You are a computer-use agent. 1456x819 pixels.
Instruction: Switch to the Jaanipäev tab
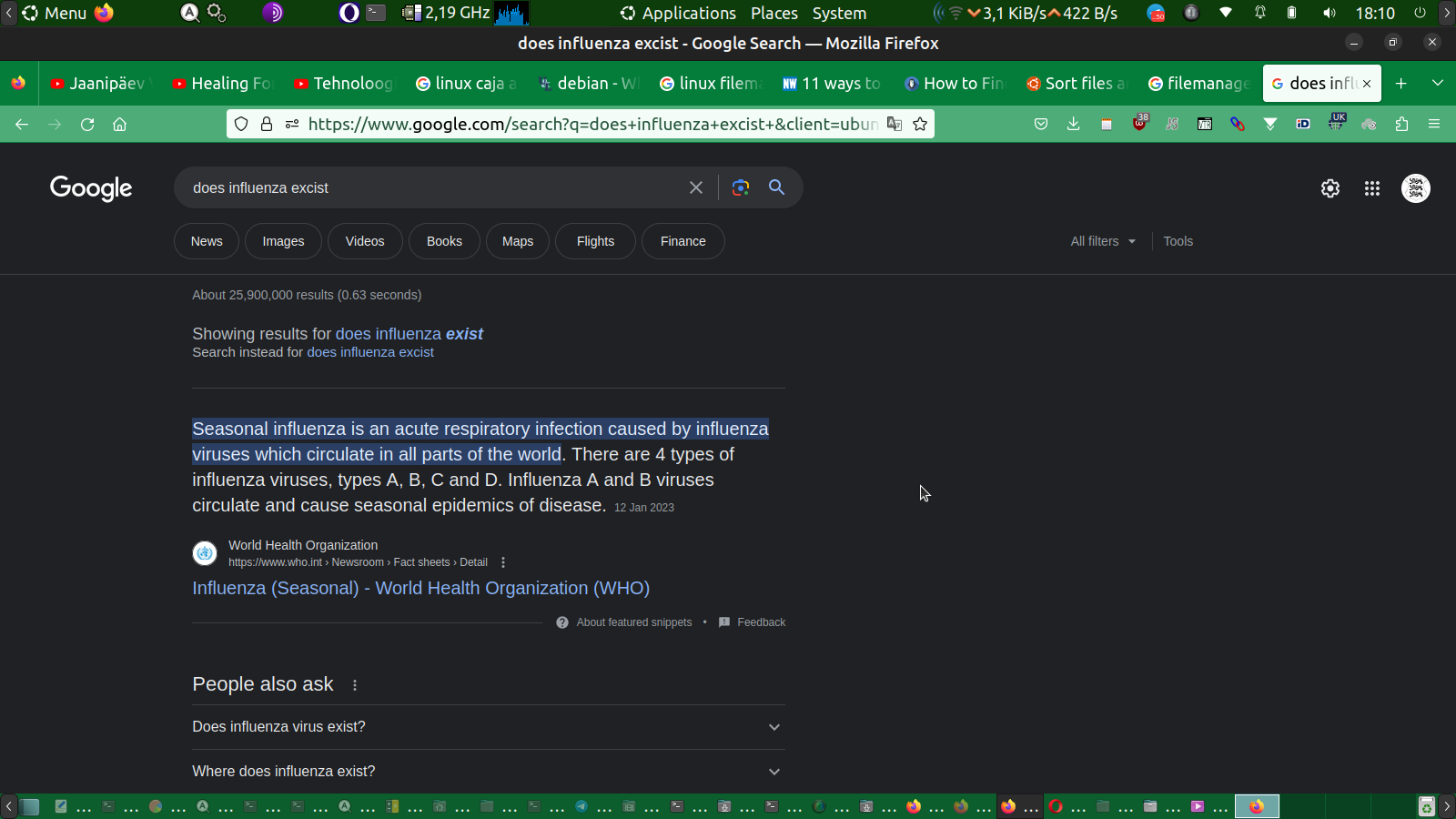(x=98, y=83)
